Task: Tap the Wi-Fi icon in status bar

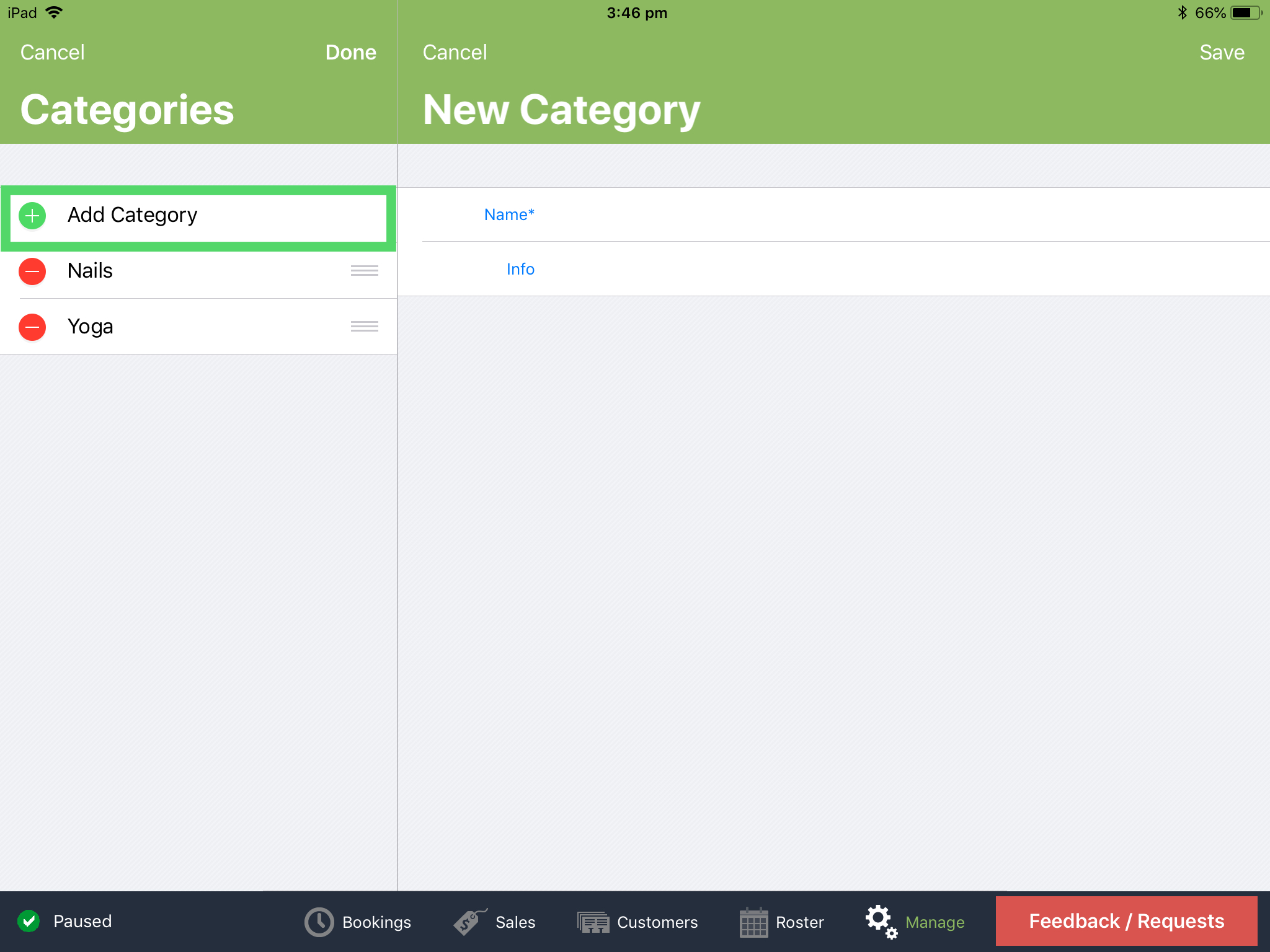Action: (55, 12)
